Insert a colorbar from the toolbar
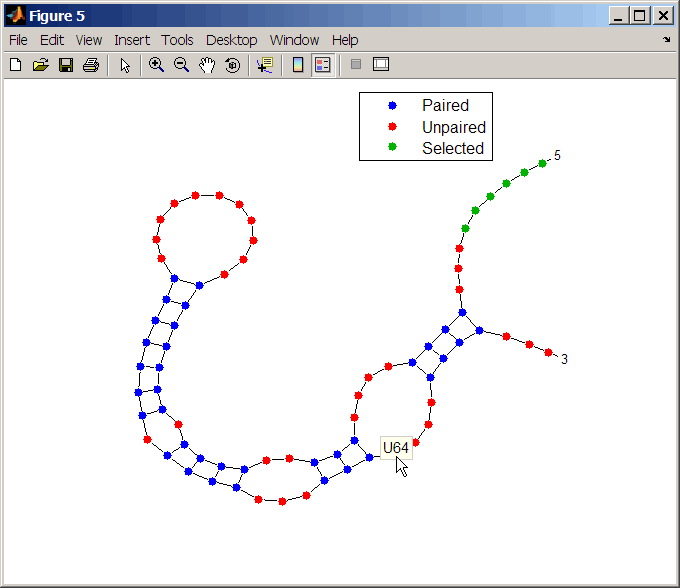Screen dimensions: 680x588 pyautogui.click(x=298, y=65)
